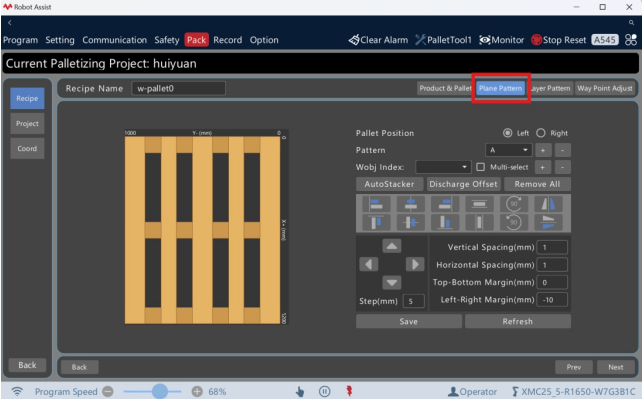Move box right with right arrow

coord(415,264)
